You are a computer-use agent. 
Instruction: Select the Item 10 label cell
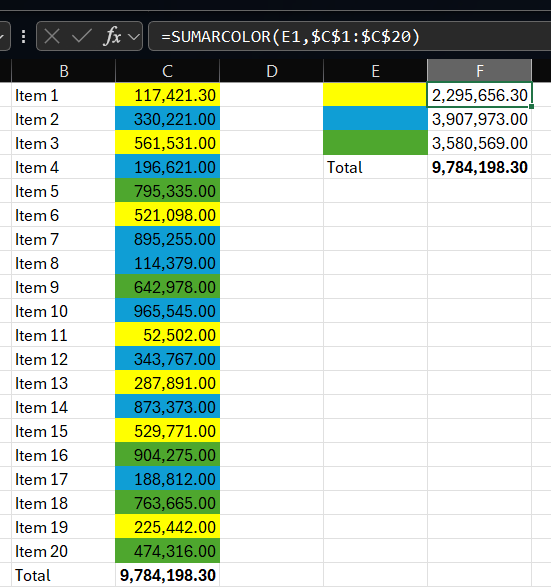coord(64,311)
